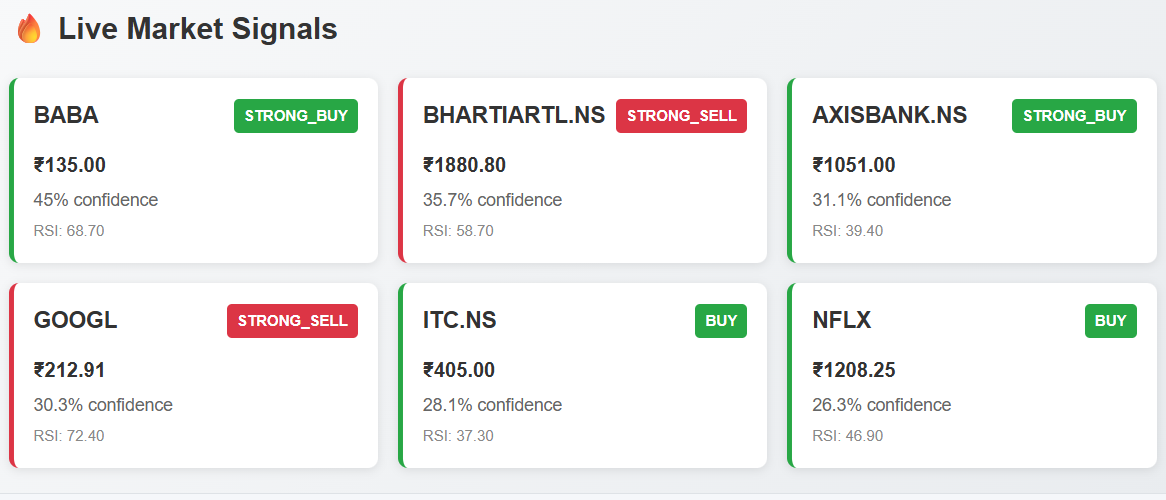1166x500 pixels.
Task: Click the STRONG_SELL badge on BHARTIARTL.NS card
Action: click(681, 116)
